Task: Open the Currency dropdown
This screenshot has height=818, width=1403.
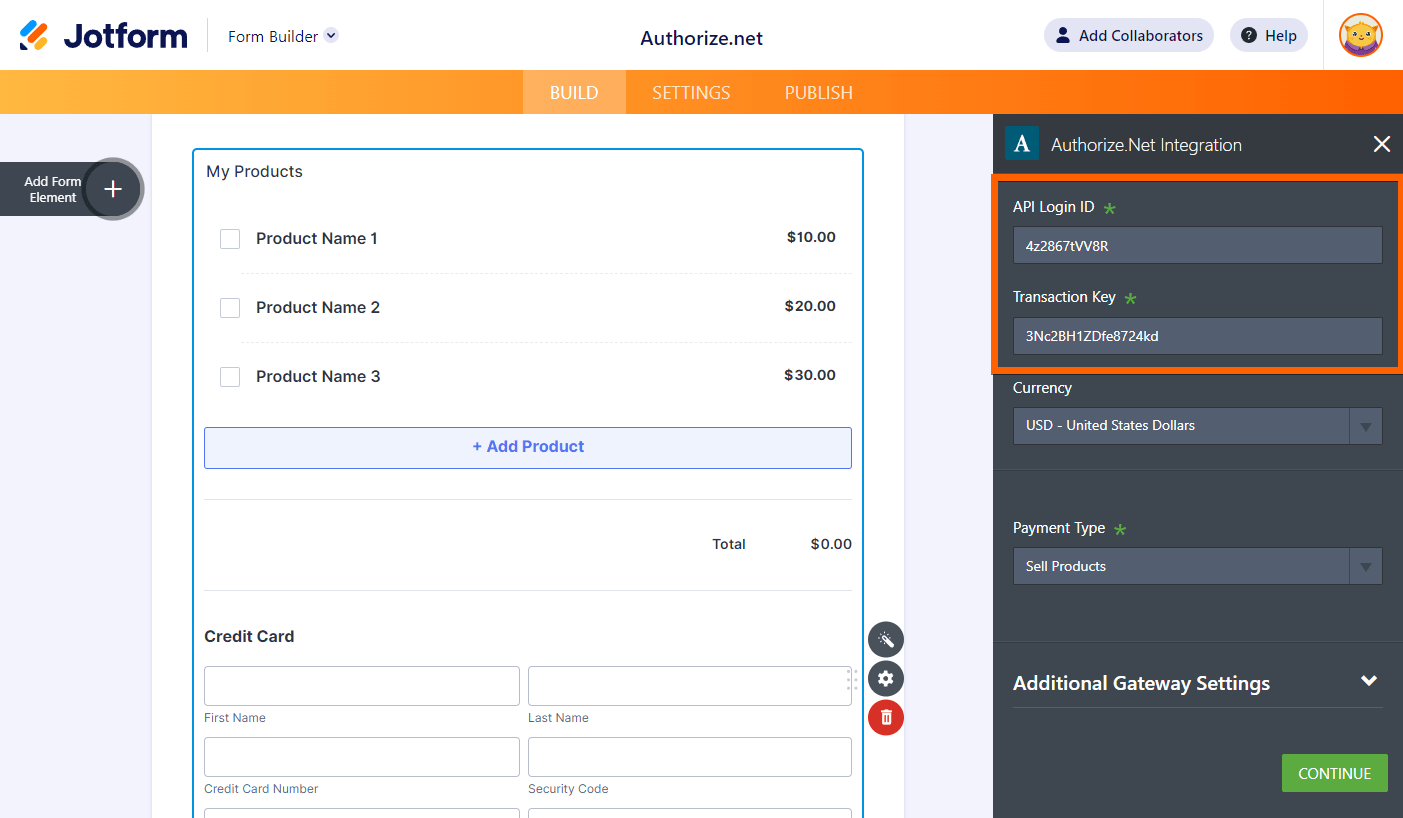Action: (x=1197, y=426)
